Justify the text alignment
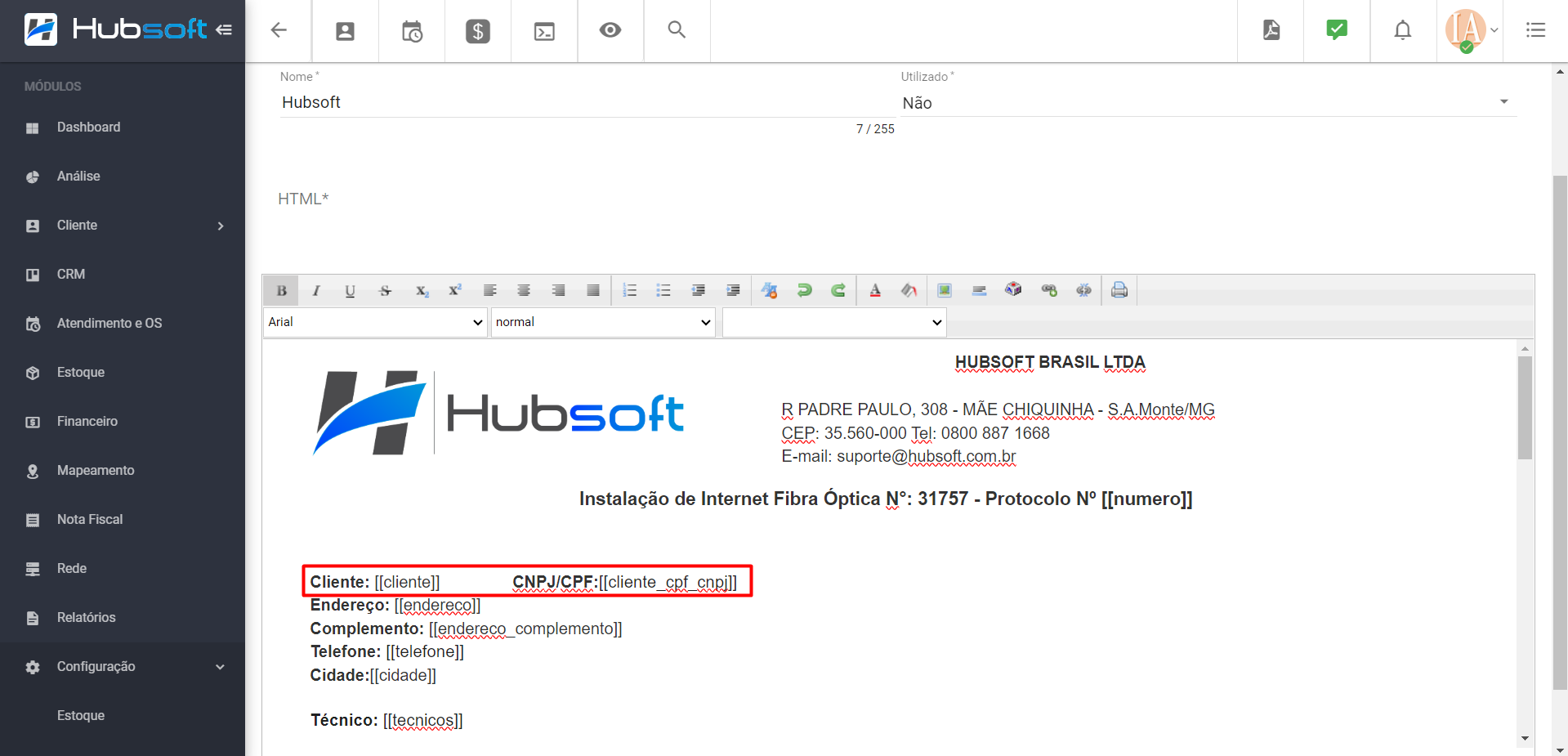The image size is (1568, 756). pyautogui.click(x=593, y=290)
